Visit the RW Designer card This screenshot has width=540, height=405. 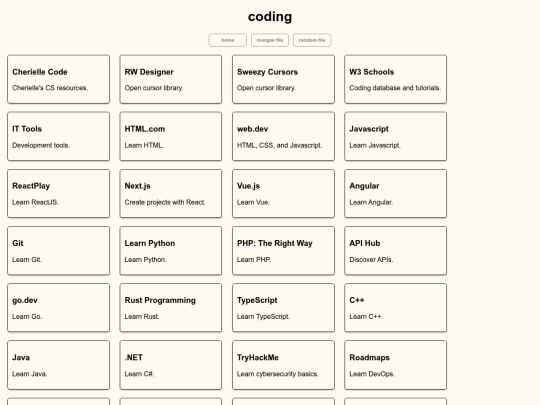171,79
